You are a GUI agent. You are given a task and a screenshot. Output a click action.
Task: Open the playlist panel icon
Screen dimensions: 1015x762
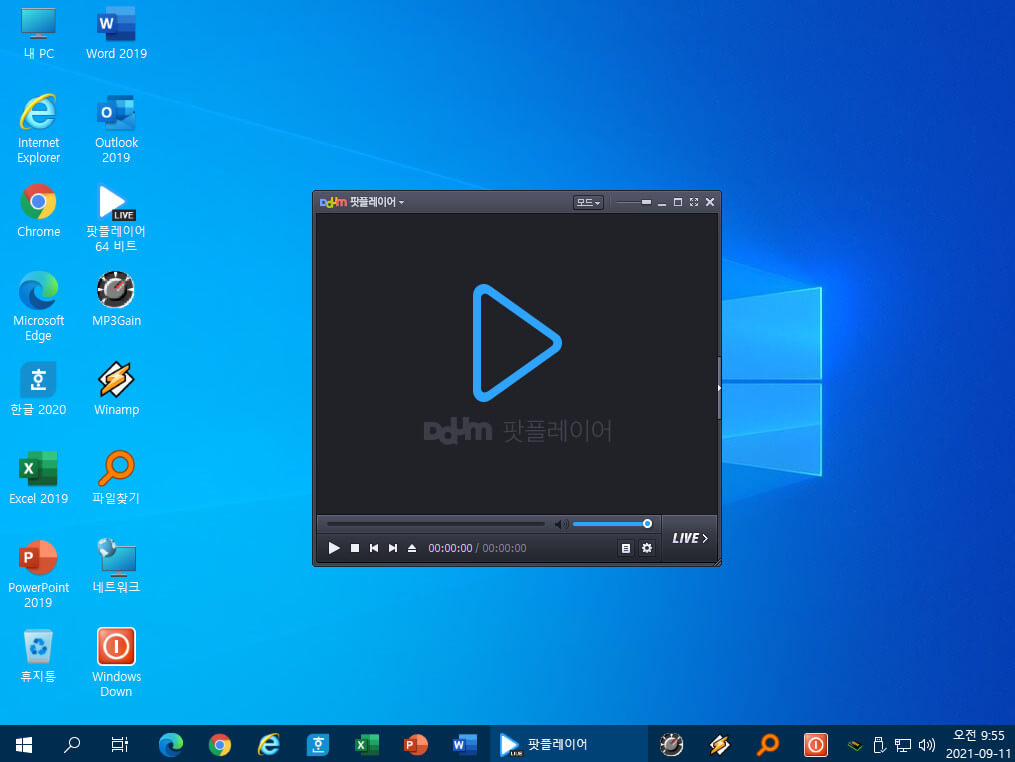click(625, 548)
